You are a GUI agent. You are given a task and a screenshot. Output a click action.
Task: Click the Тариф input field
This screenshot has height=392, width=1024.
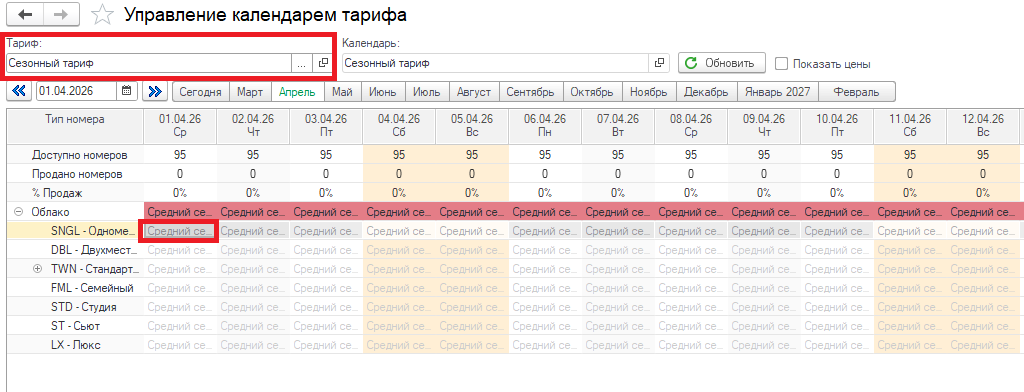[148, 63]
